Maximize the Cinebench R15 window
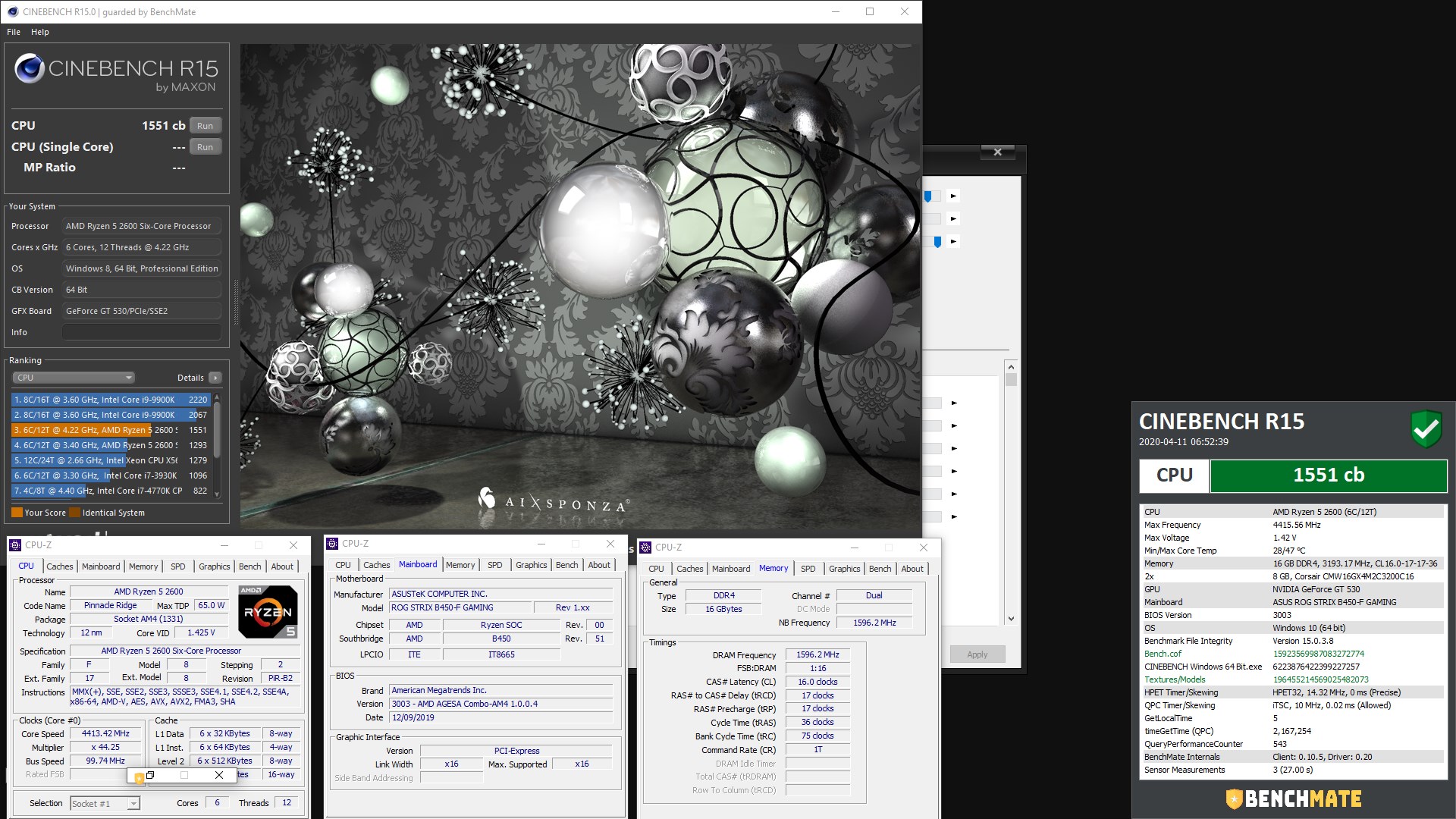Viewport: 1456px width, 819px height. 870,11
